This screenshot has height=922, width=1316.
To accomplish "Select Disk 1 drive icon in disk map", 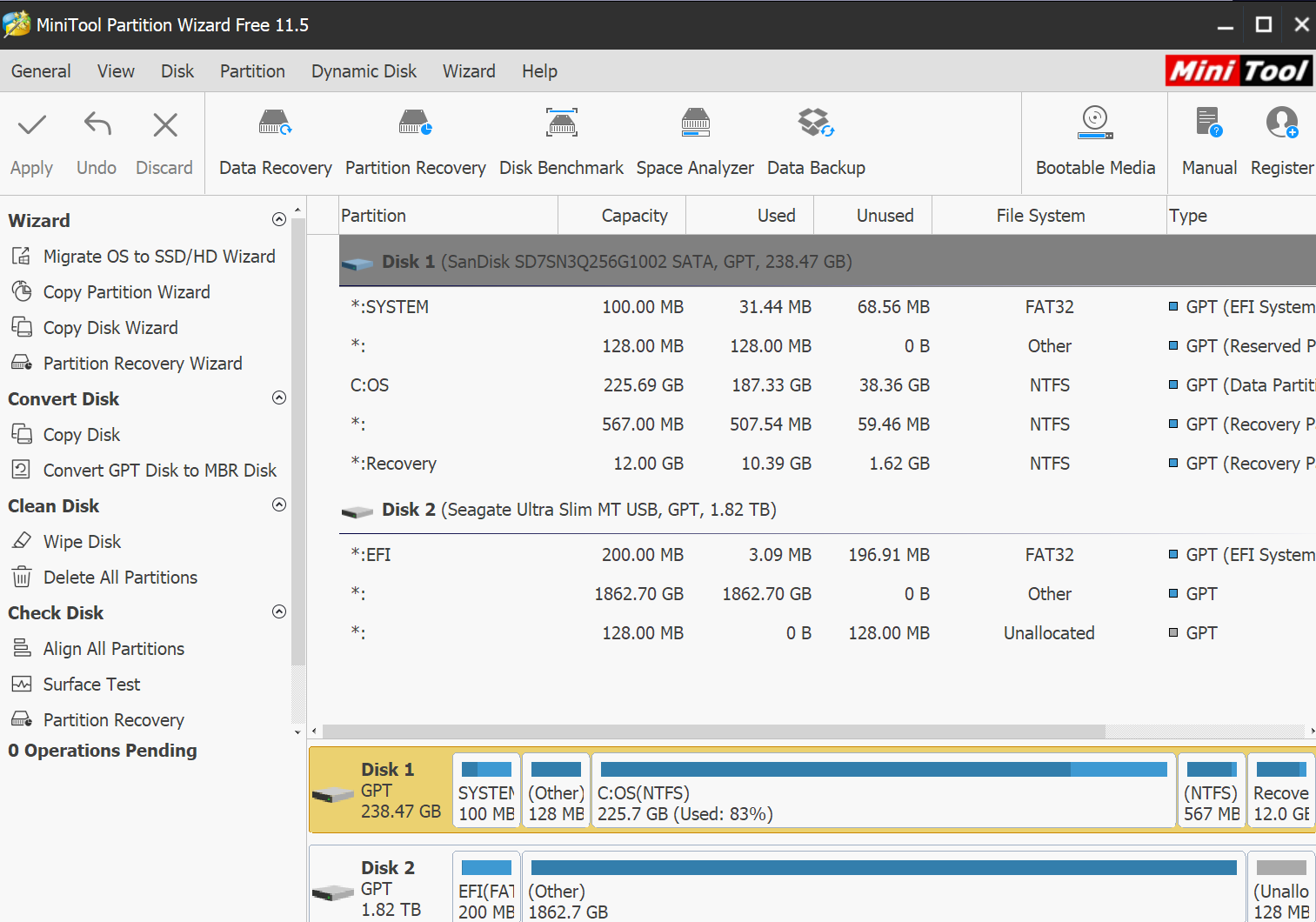I will coord(333,794).
